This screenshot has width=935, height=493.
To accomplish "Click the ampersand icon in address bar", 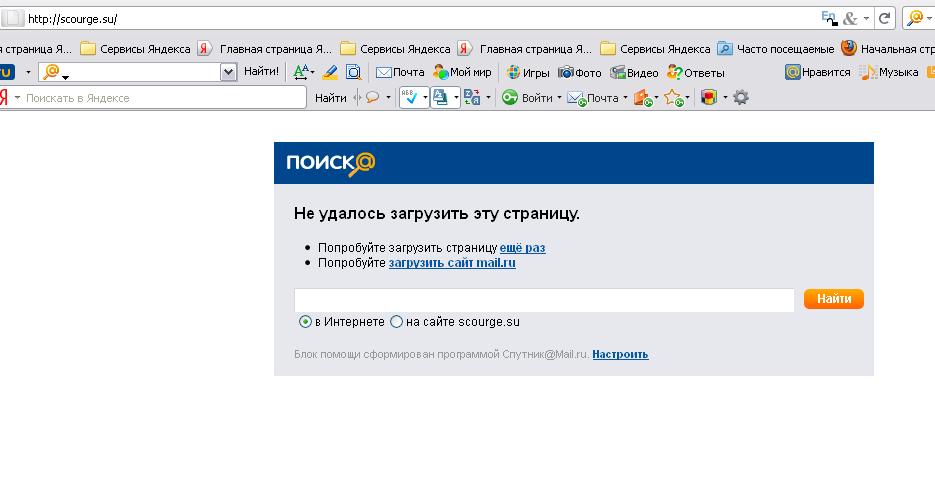I will tap(850, 18).
